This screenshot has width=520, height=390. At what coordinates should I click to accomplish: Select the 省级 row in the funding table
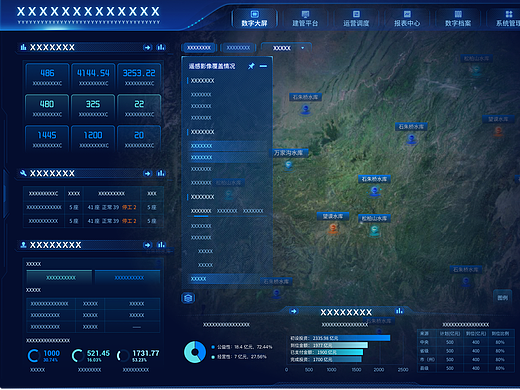[466, 351]
